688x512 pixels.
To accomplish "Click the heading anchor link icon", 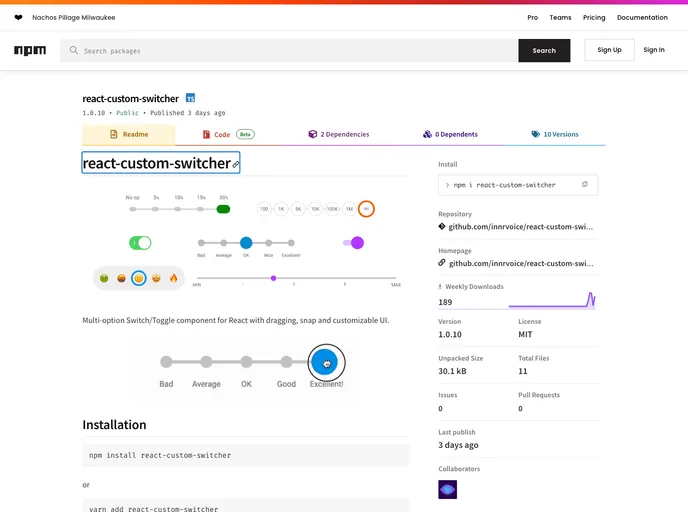I will coord(236,163).
